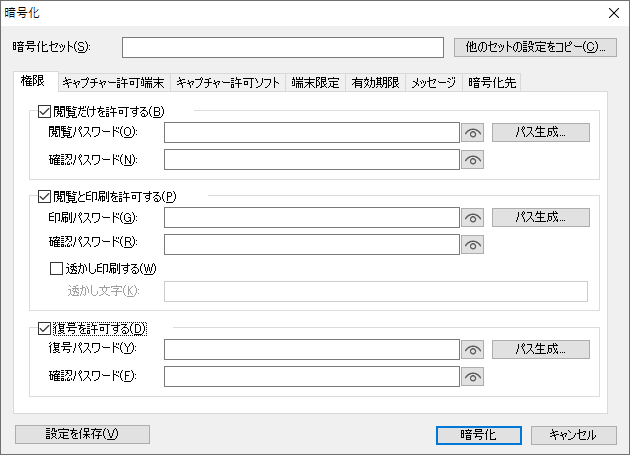Image resolution: width=630 pixels, height=455 pixels.
Task: Enable 透かし印刷する checkbox
Action: point(57,268)
